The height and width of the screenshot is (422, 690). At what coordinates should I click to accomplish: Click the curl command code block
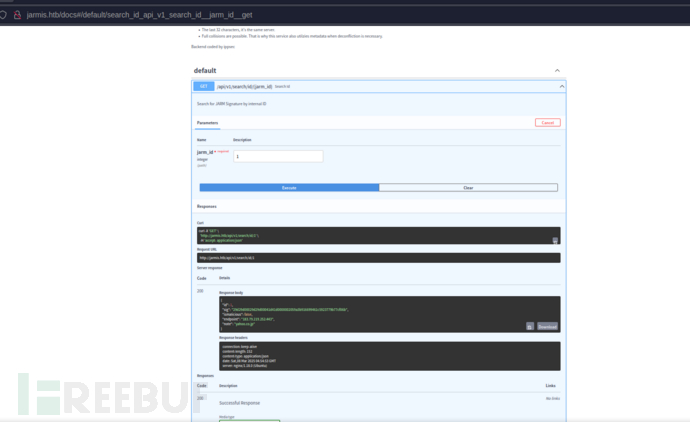[378, 235]
